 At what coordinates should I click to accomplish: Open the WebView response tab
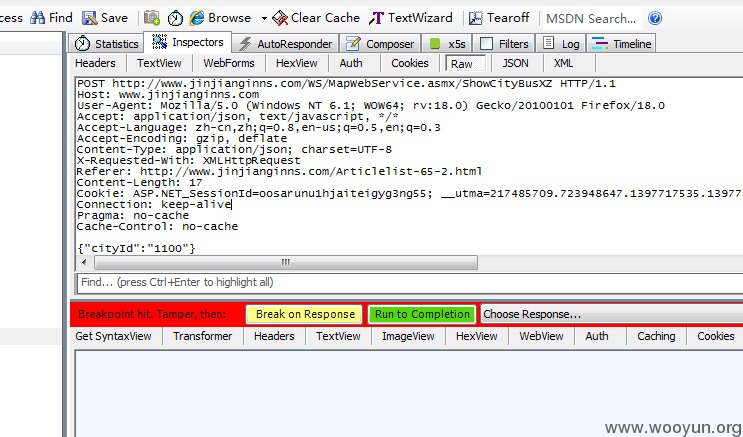pos(541,336)
